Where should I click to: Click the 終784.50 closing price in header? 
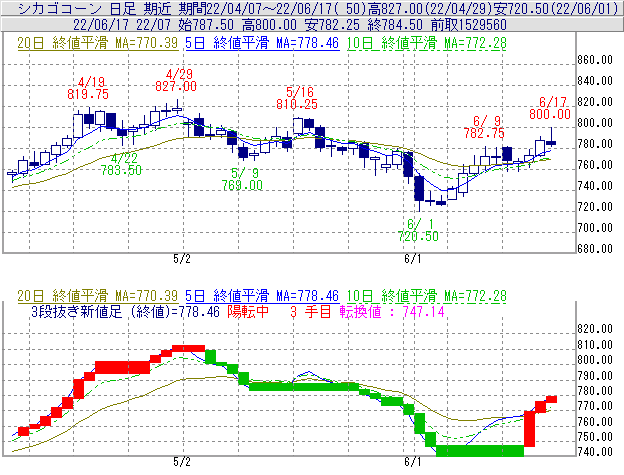[395, 25]
